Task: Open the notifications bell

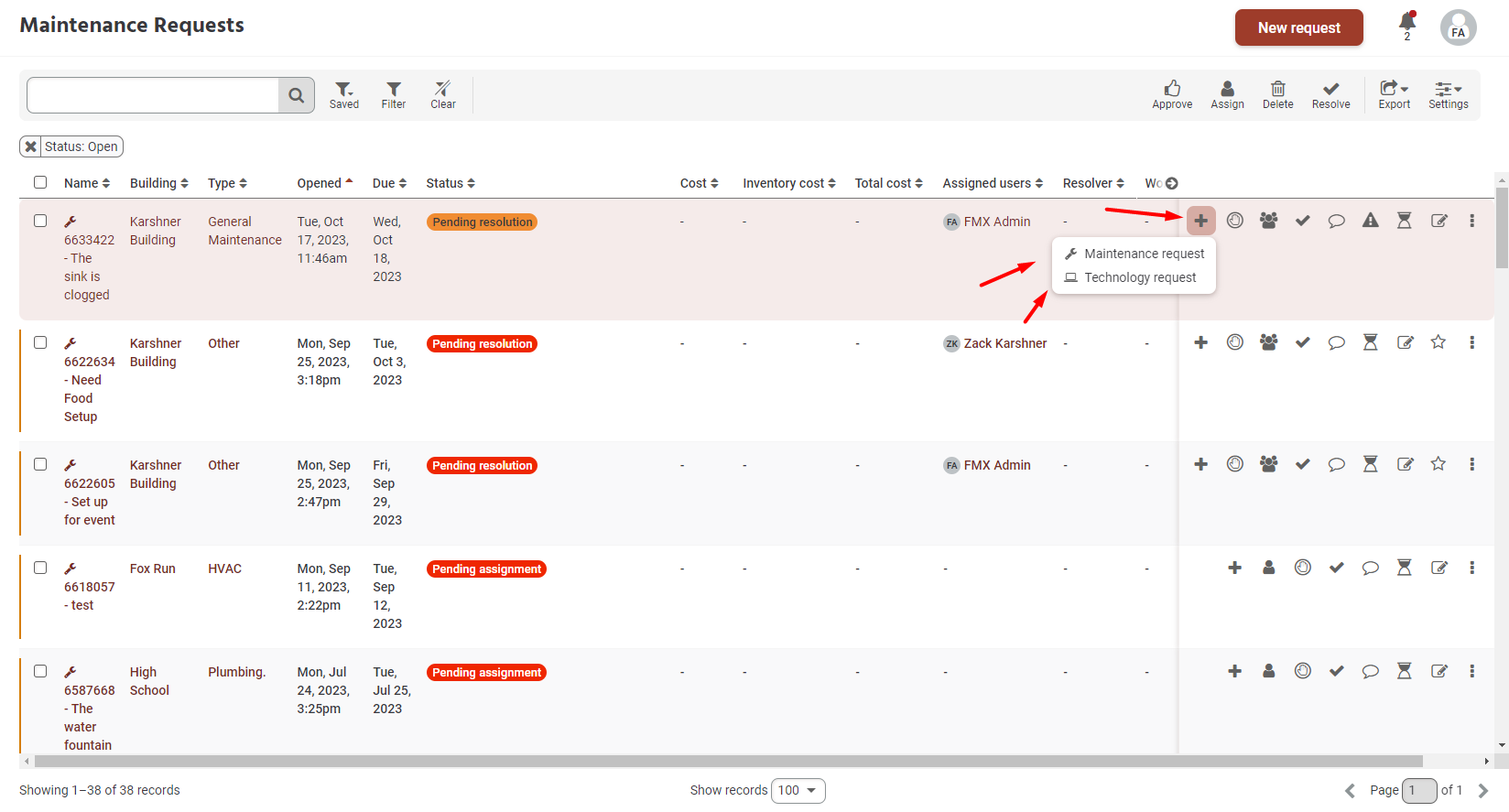Action: click(x=1406, y=24)
